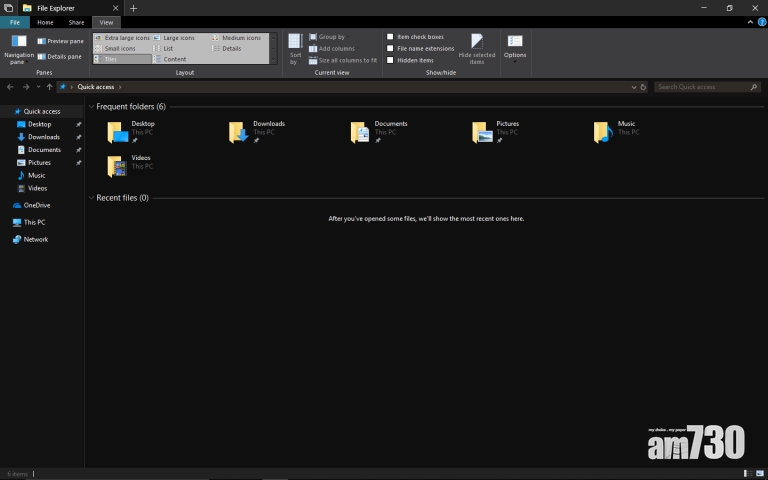Screen dimensions: 768x480
Task: Switch to the Home ribbon tab
Action: coord(46,21)
